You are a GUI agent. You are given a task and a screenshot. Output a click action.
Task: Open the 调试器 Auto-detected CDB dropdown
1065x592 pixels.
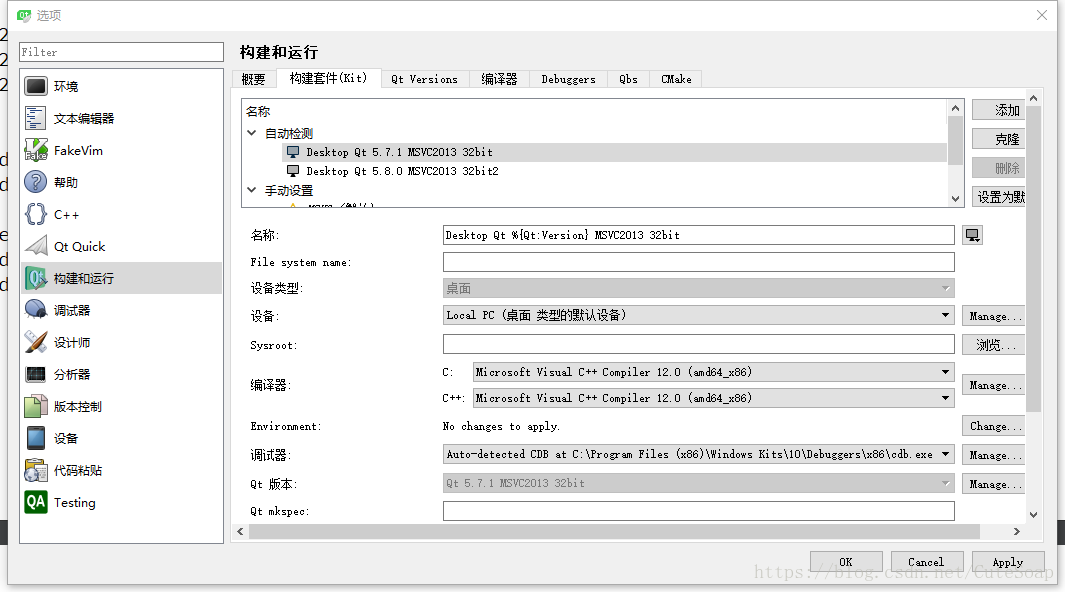tap(698, 454)
